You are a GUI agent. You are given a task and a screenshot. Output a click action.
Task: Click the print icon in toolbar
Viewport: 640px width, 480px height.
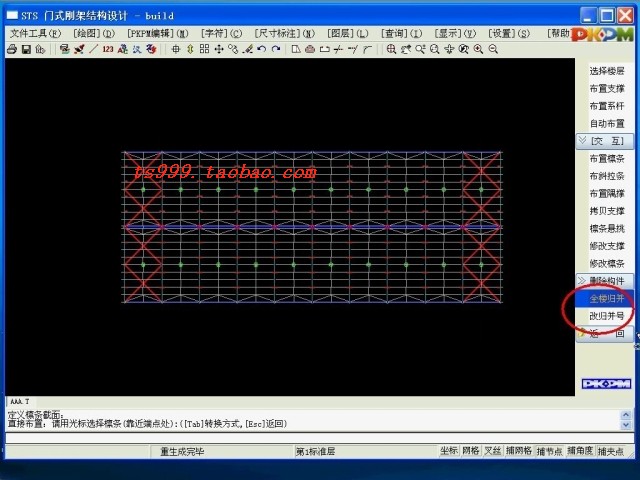pyautogui.click(x=12, y=49)
